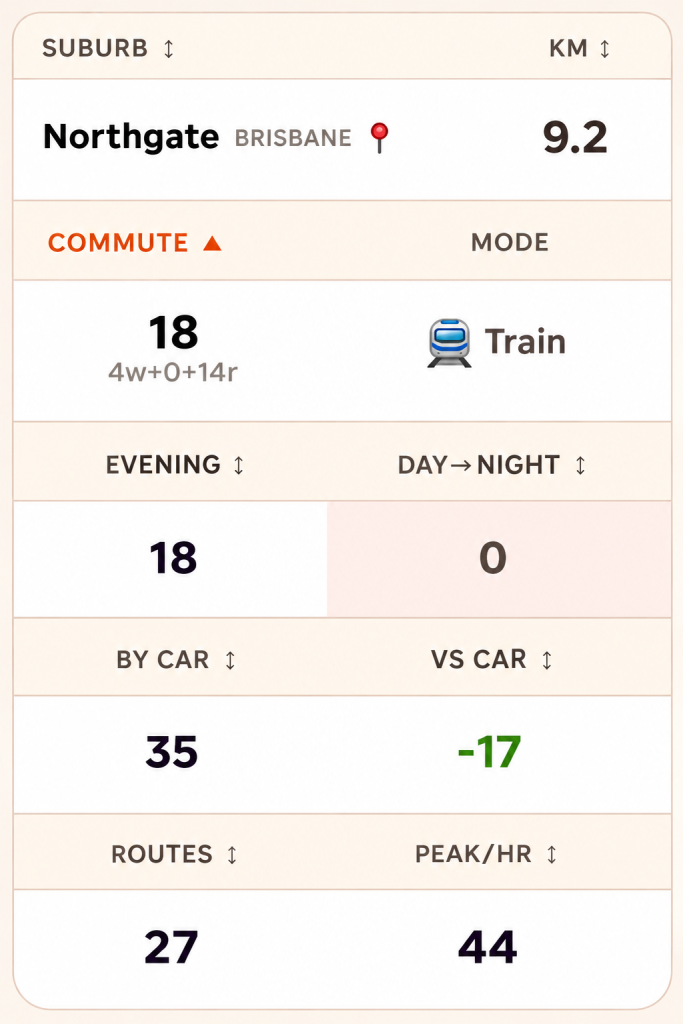Select the highlighted Day→Night value 0
The image size is (683, 1024).
[493, 558]
